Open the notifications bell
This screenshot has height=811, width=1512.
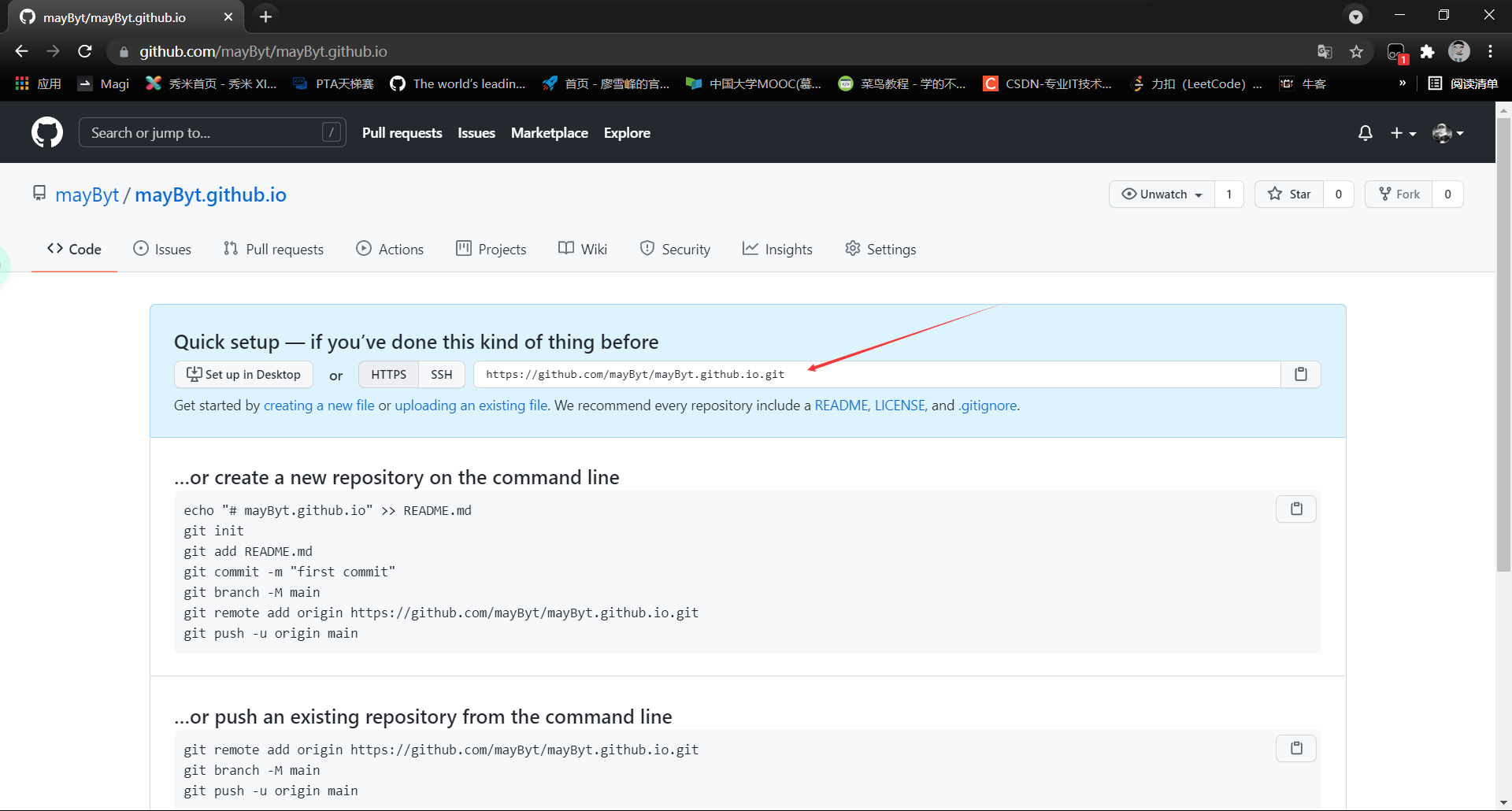click(1366, 133)
